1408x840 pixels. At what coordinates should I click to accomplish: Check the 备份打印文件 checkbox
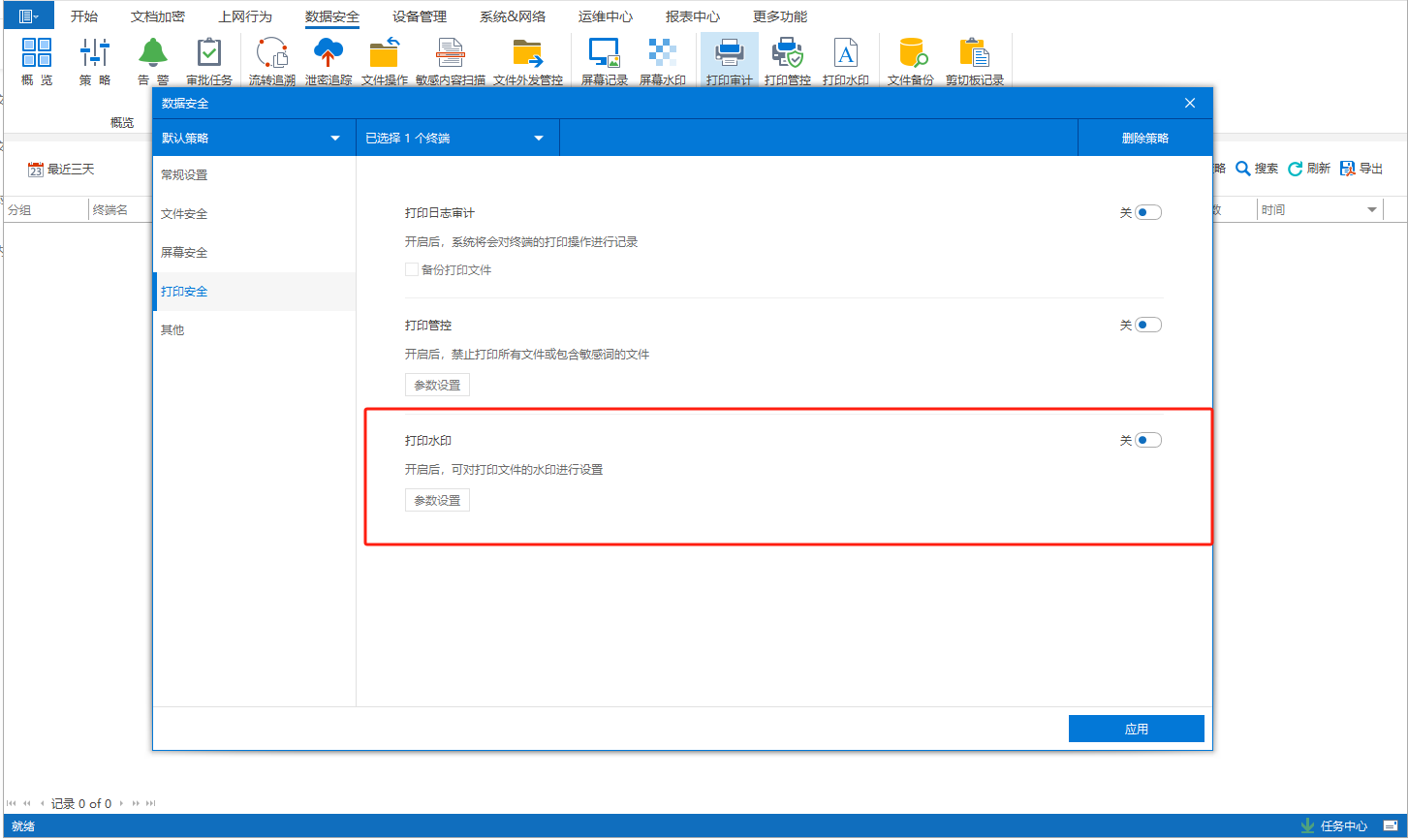coord(412,269)
